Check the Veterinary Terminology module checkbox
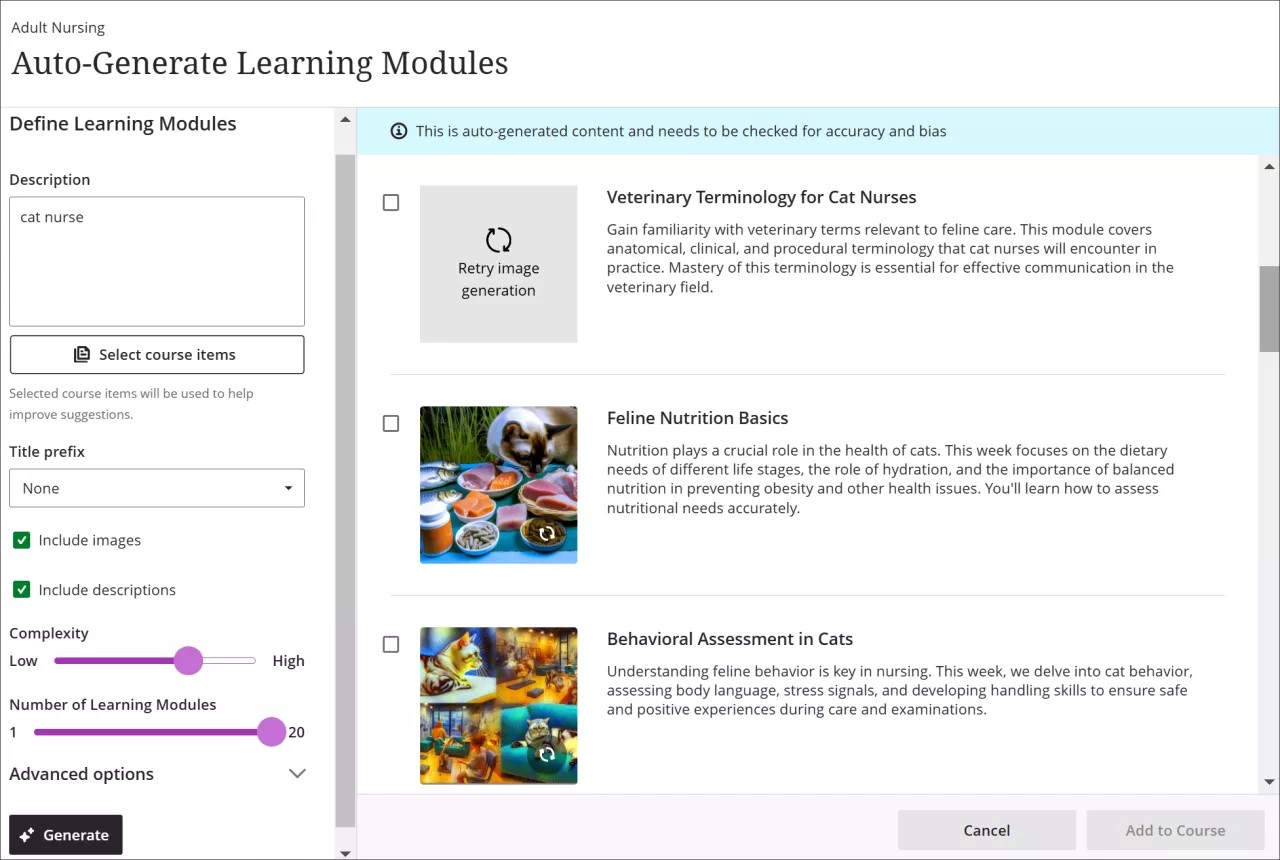Image resolution: width=1280 pixels, height=860 pixels. click(x=390, y=202)
